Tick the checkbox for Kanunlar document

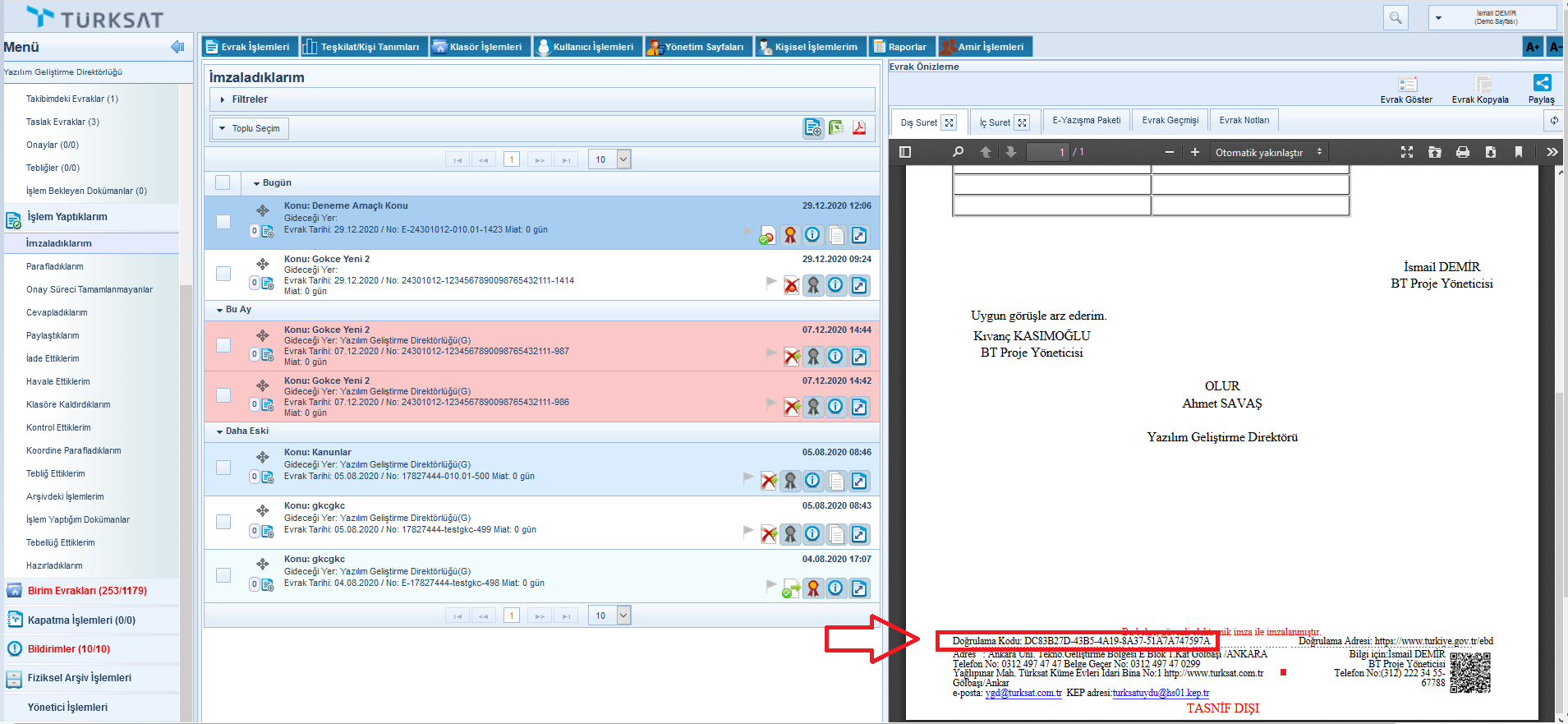[223, 468]
